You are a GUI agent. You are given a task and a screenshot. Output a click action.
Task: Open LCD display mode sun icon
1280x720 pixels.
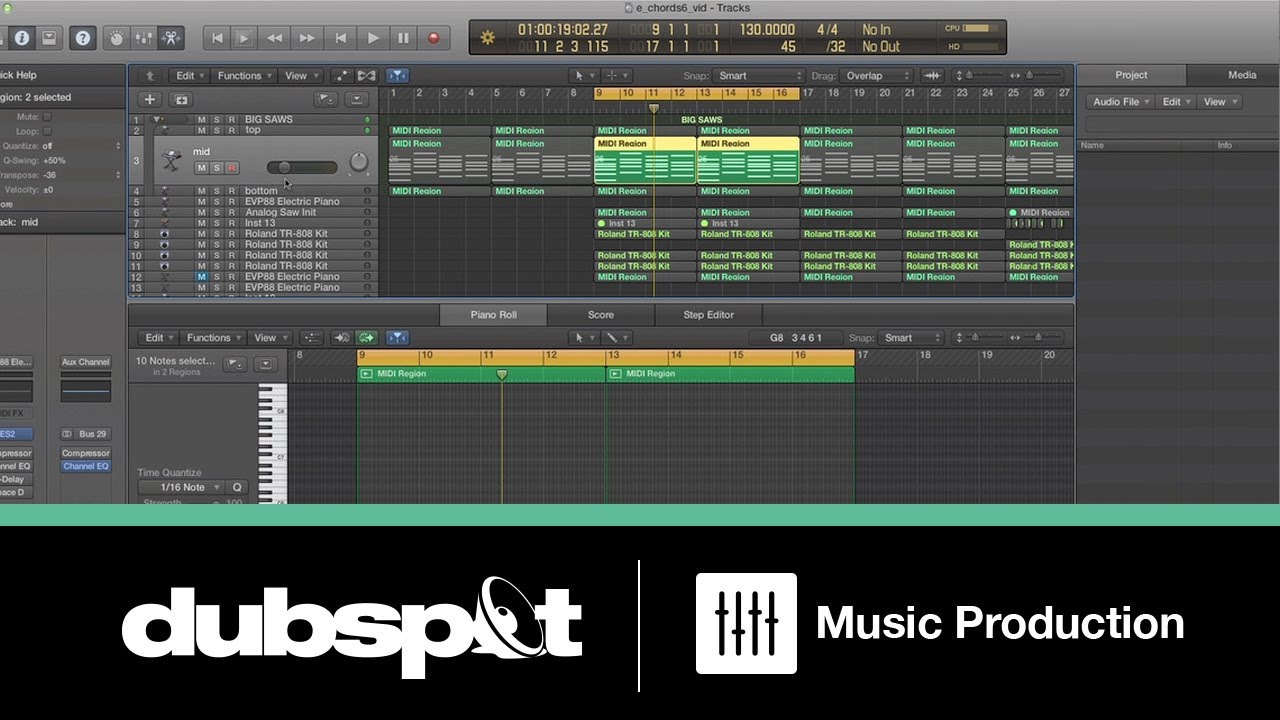488,38
